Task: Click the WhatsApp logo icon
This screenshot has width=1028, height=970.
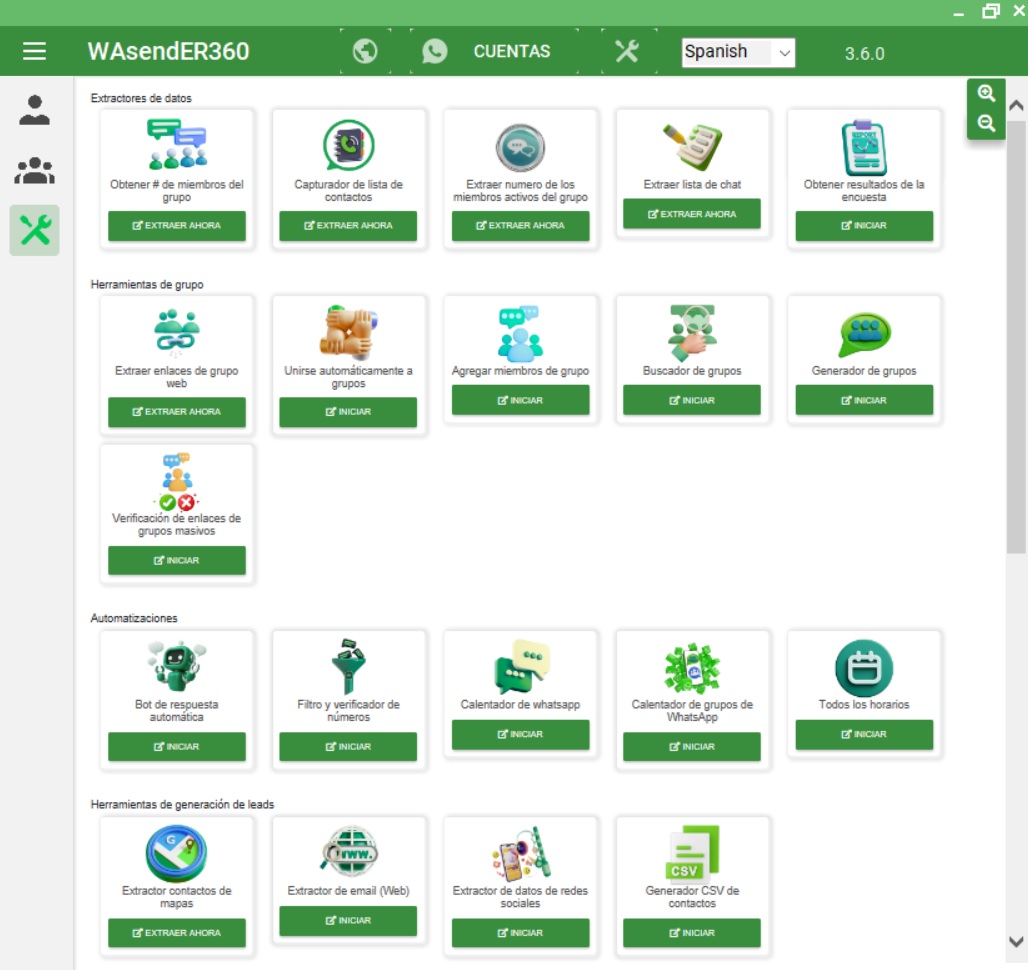Action: [x=435, y=51]
